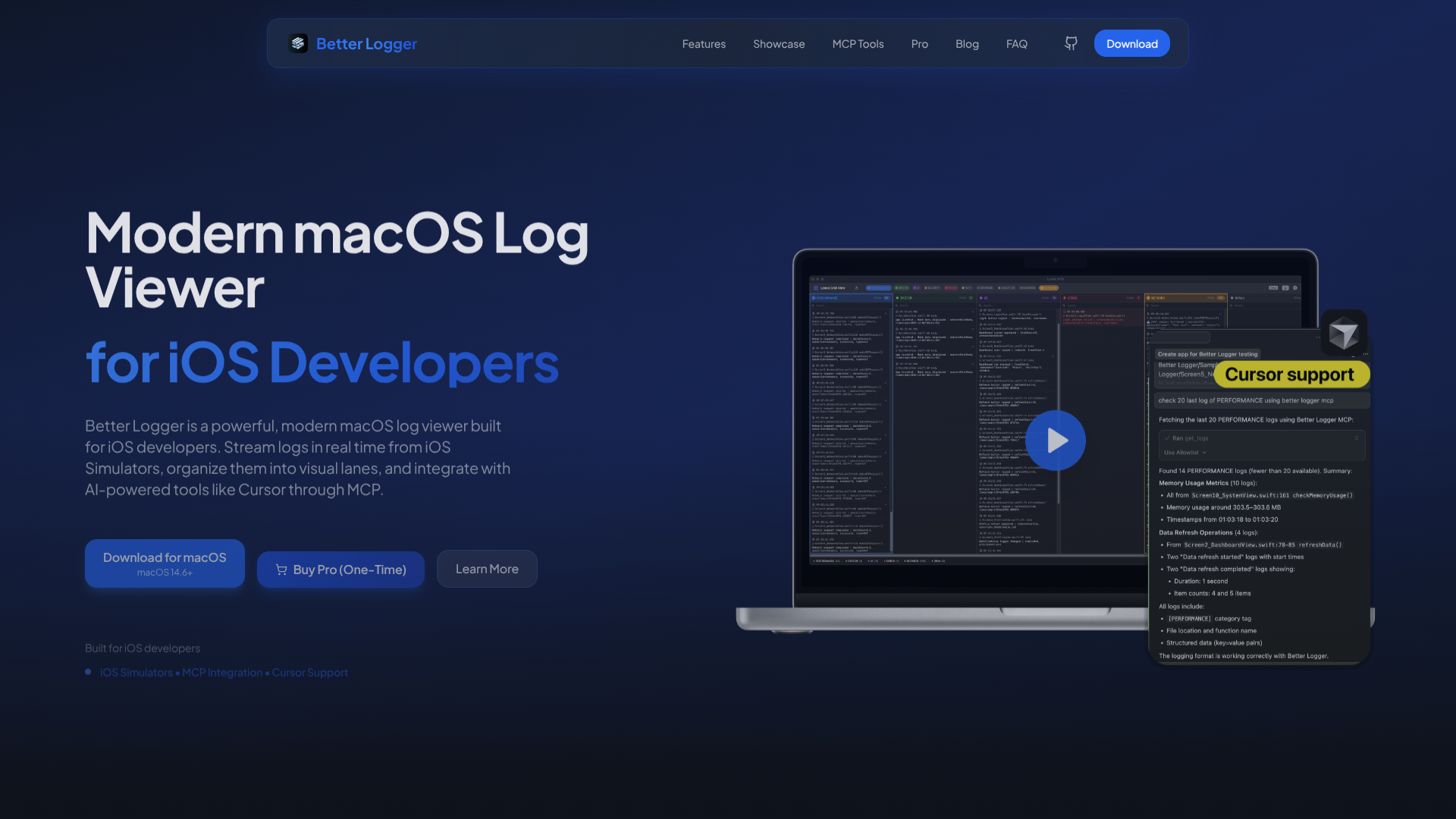Image resolution: width=1456 pixels, height=819 pixels.
Task: Click the floating Cursor app icon
Action: pyautogui.click(x=1344, y=332)
